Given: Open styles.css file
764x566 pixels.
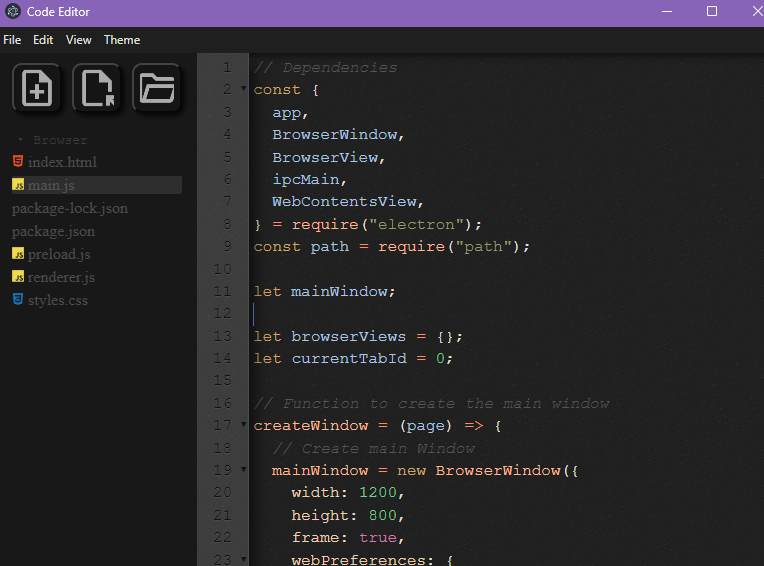Looking at the screenshot, I should 57,301.
